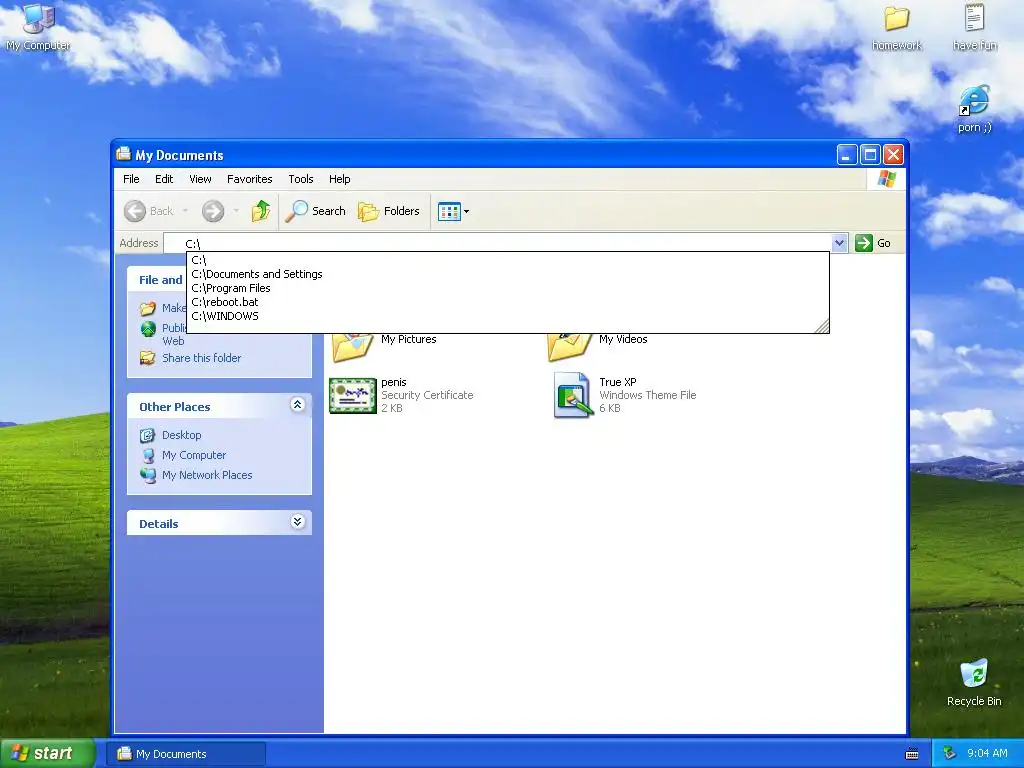Open My Network Places link
The width and height of the screenshot is (1024, 768).
pos(207,475)
